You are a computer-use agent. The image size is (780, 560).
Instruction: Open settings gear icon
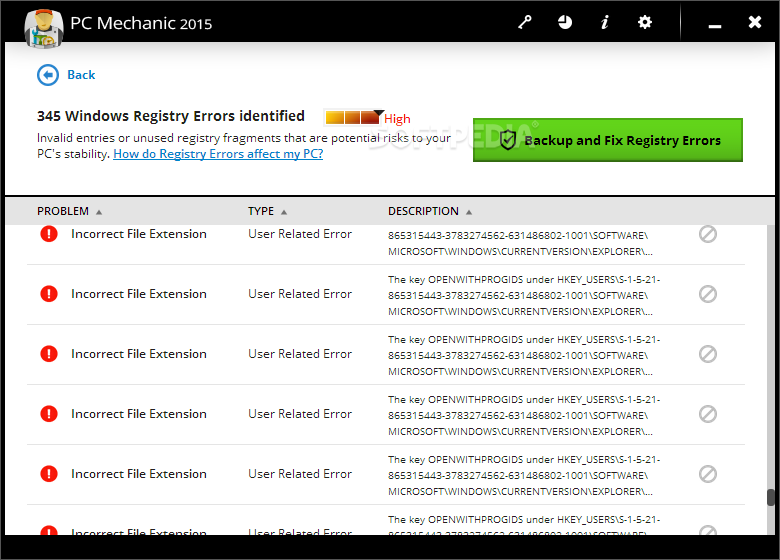click(x=645, y=22)
